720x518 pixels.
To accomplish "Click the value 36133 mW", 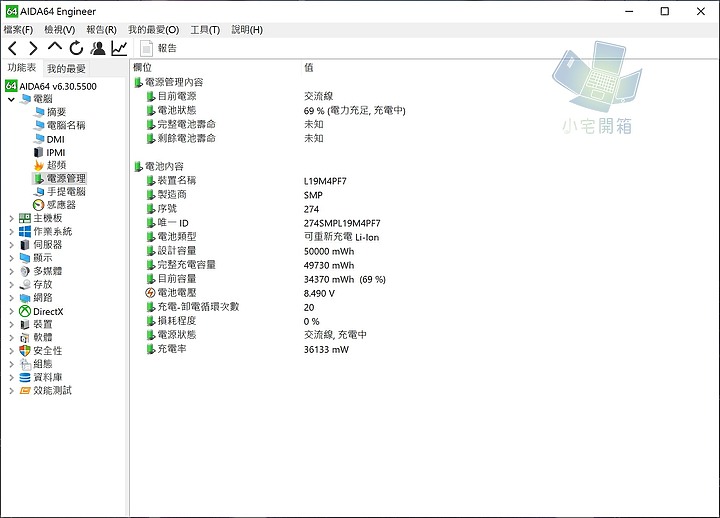I will [x=326, y=349].
